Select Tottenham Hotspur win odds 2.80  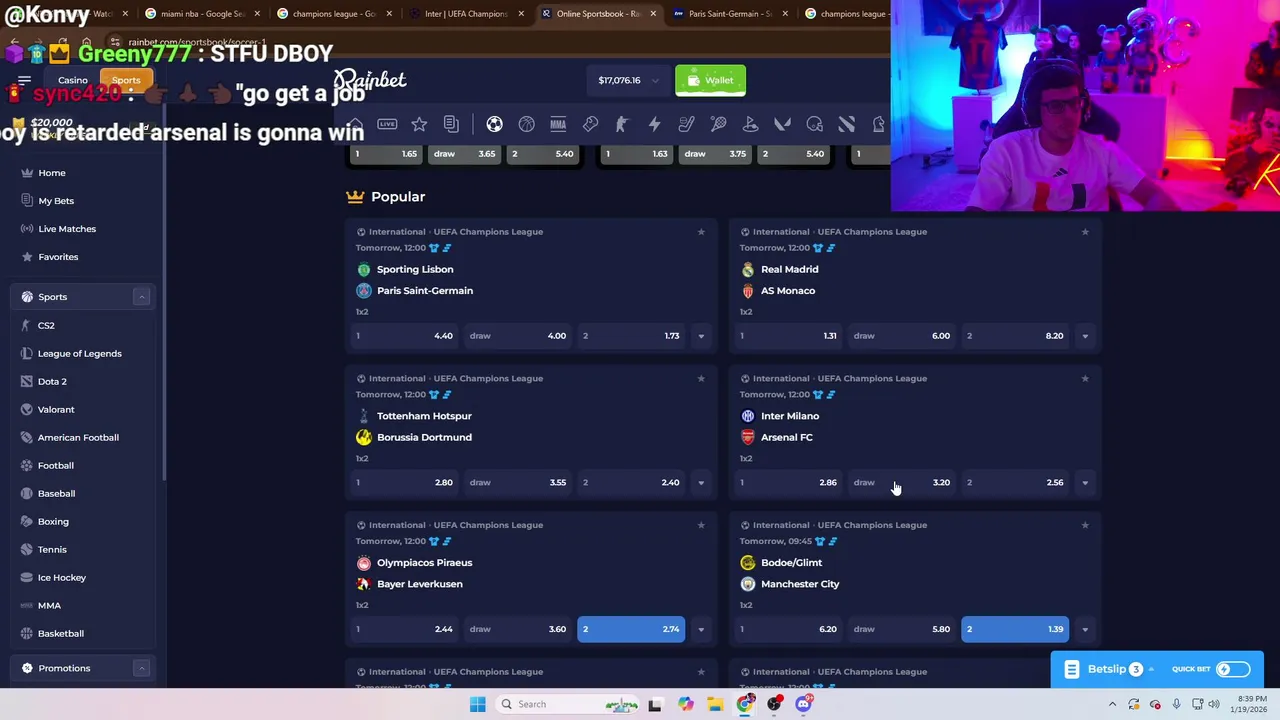point(404,482)
